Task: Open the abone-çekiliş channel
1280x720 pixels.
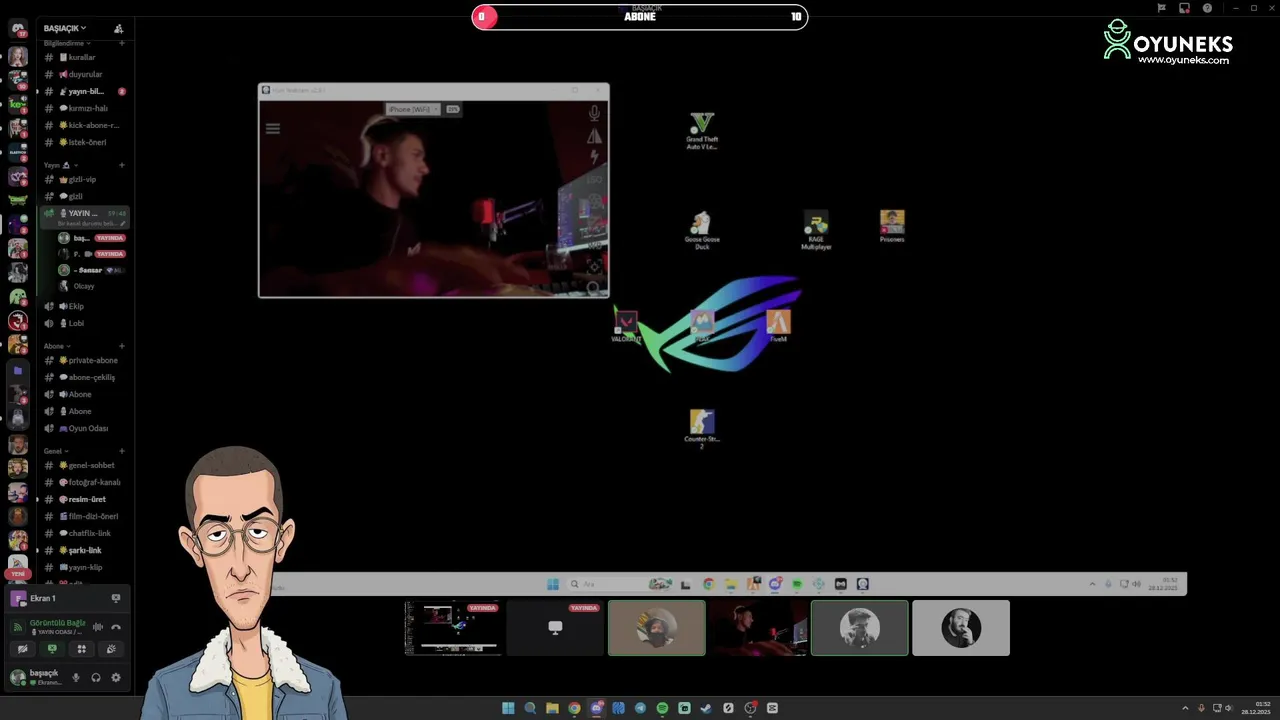Action: point(85,377)
